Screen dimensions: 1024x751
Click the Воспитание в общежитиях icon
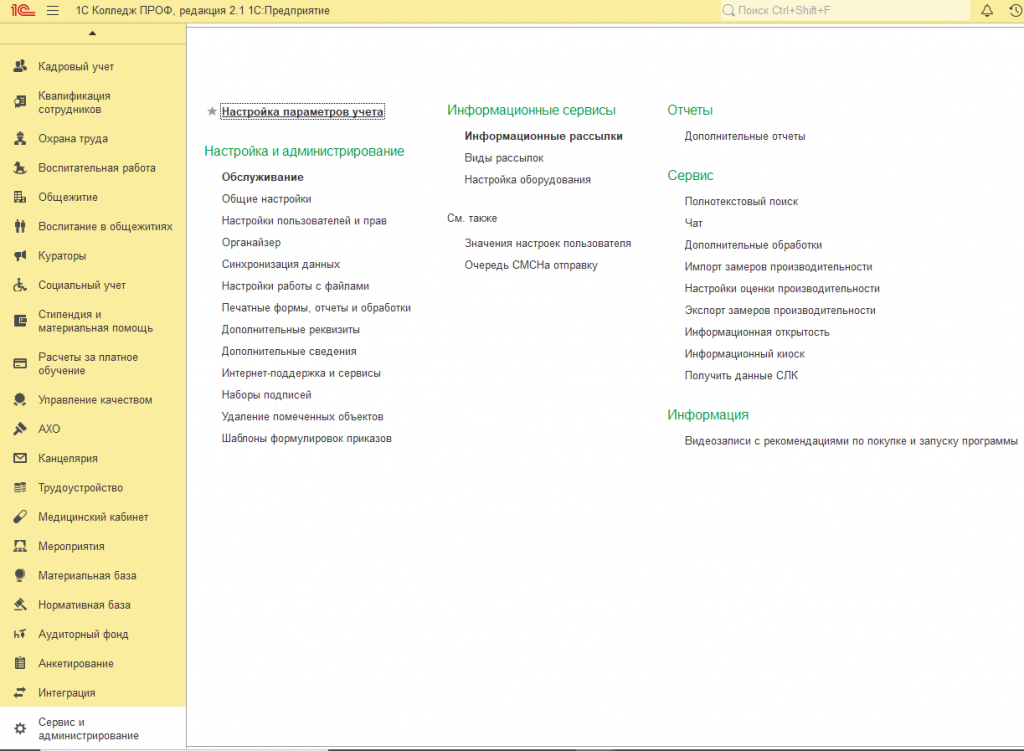pyautogui.click(x=20, y=227)
